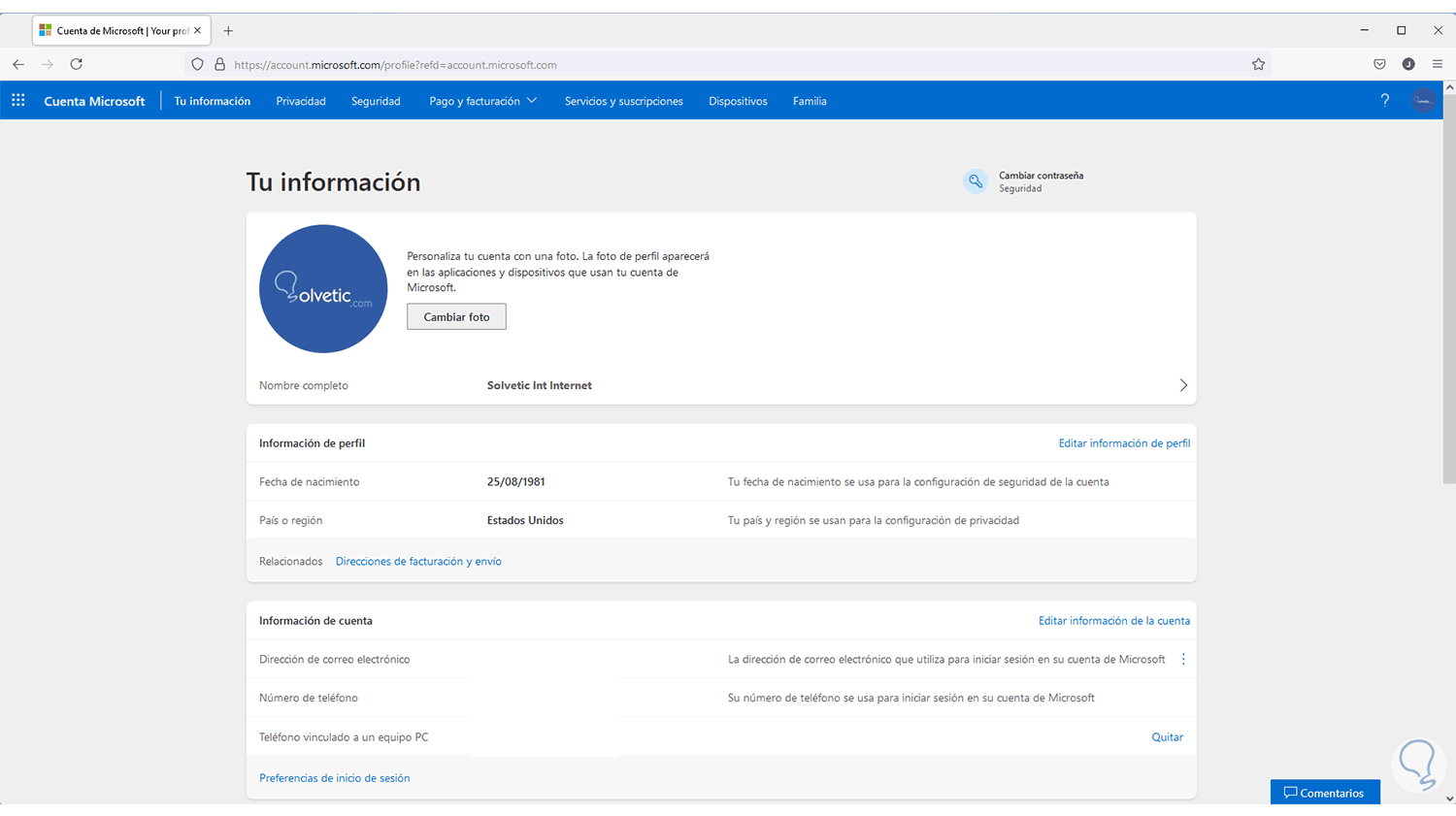Open the Microsoft apps launcher grid
This screenshot has width=1456, height=816.
tap(18, 100)
